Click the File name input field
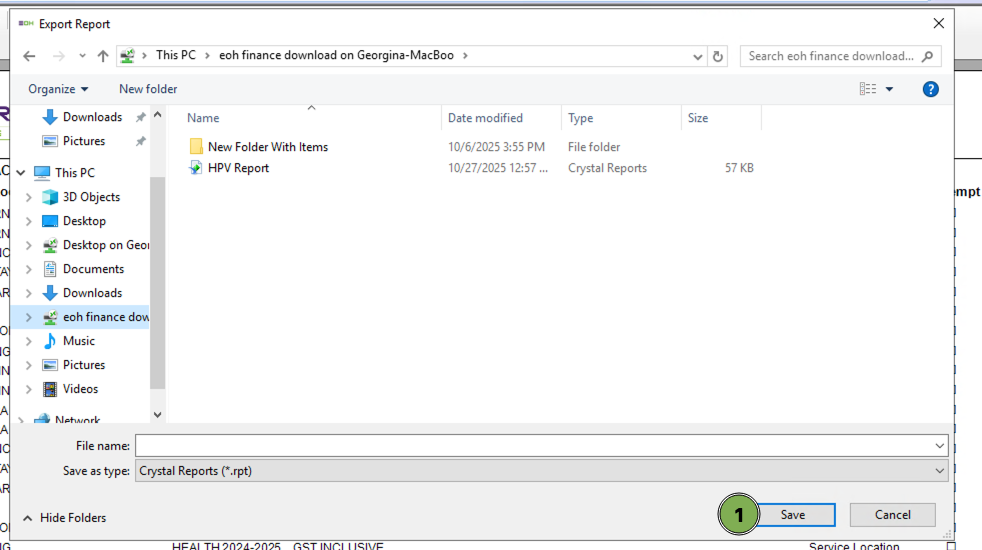The image size is (982, 550). (x=535, y=446)
